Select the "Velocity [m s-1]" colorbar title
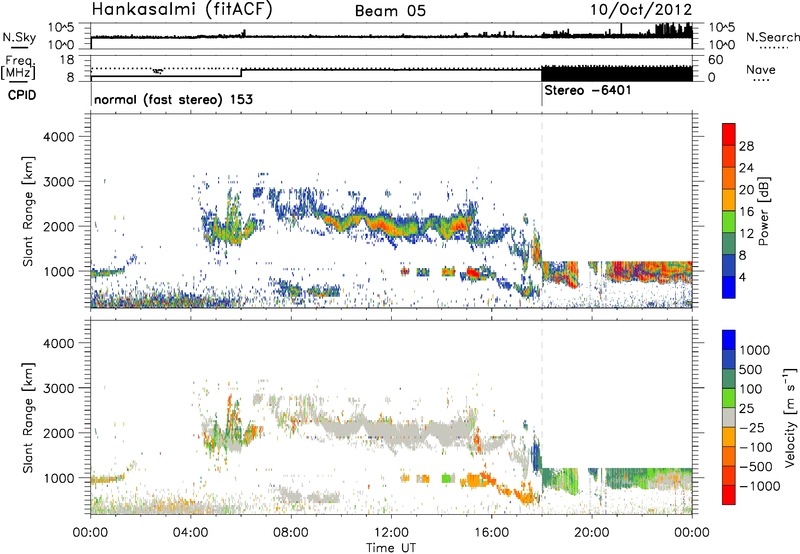 (x=790, y=417)
